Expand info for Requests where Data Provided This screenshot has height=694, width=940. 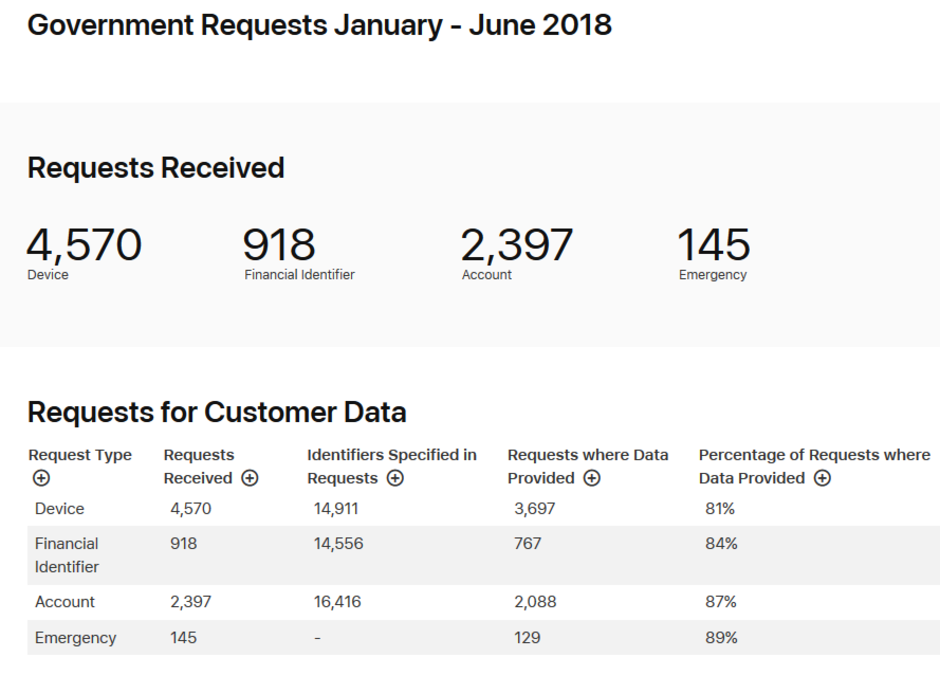[592, 478]
